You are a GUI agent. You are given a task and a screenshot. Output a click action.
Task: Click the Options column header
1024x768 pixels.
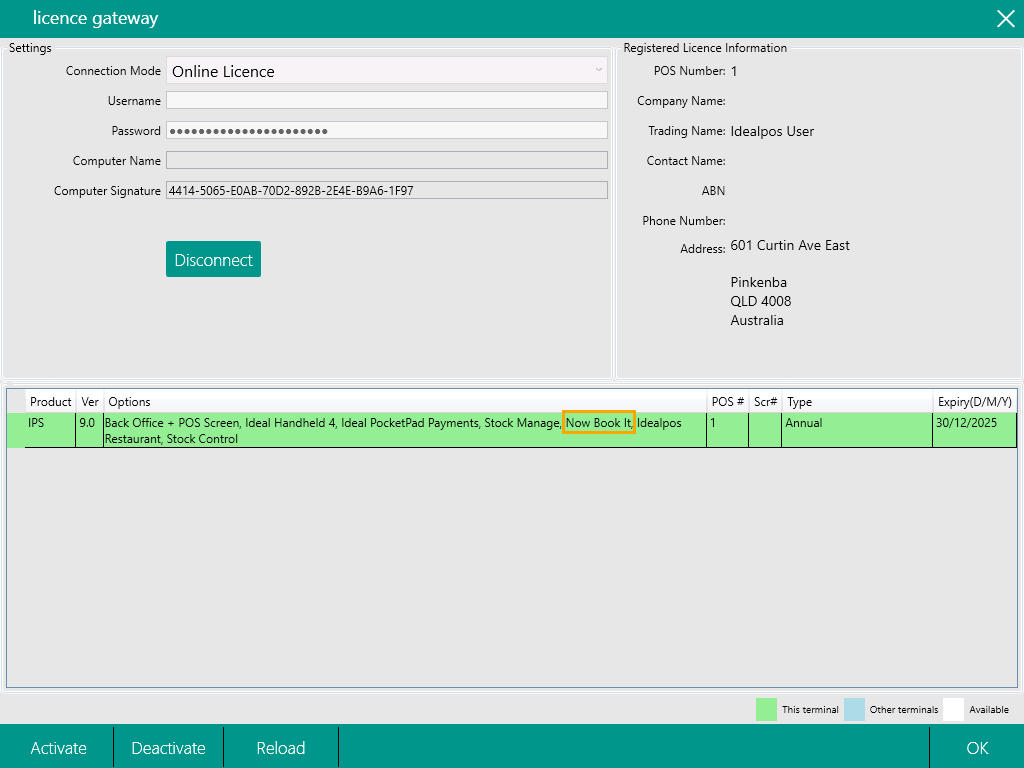coord(129,402)
